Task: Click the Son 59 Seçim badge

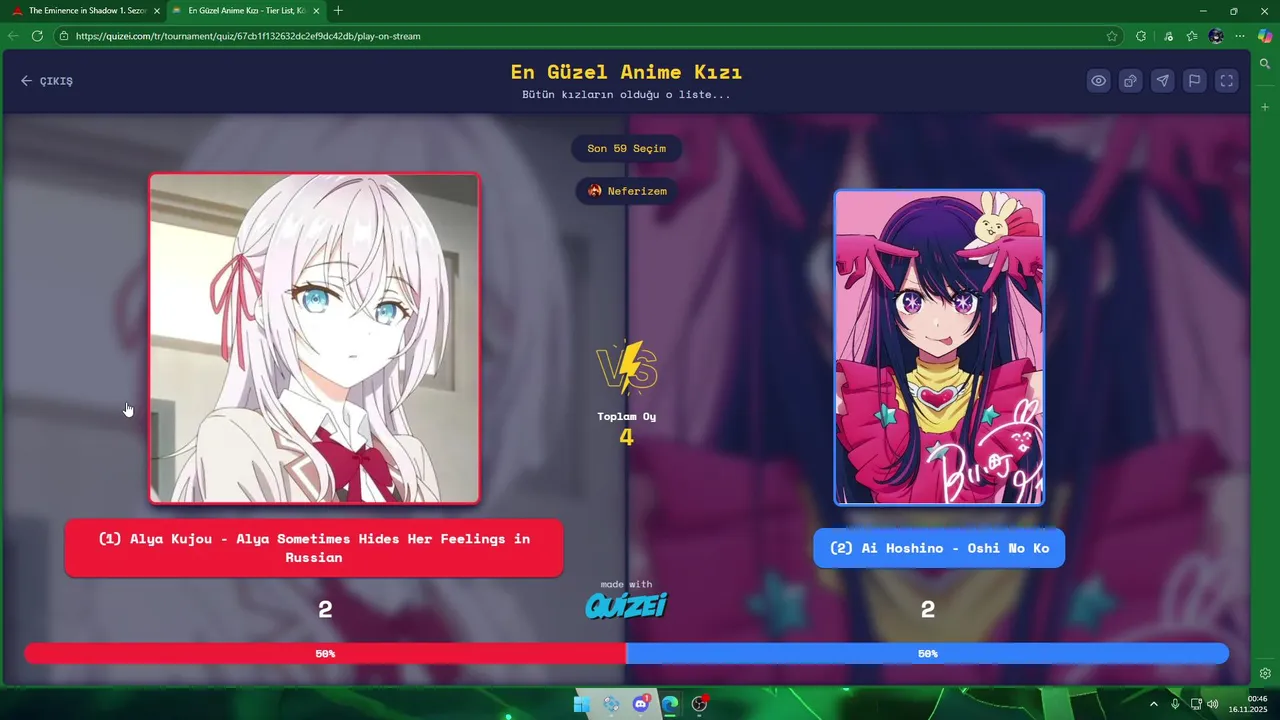Action: coord(626,149)
